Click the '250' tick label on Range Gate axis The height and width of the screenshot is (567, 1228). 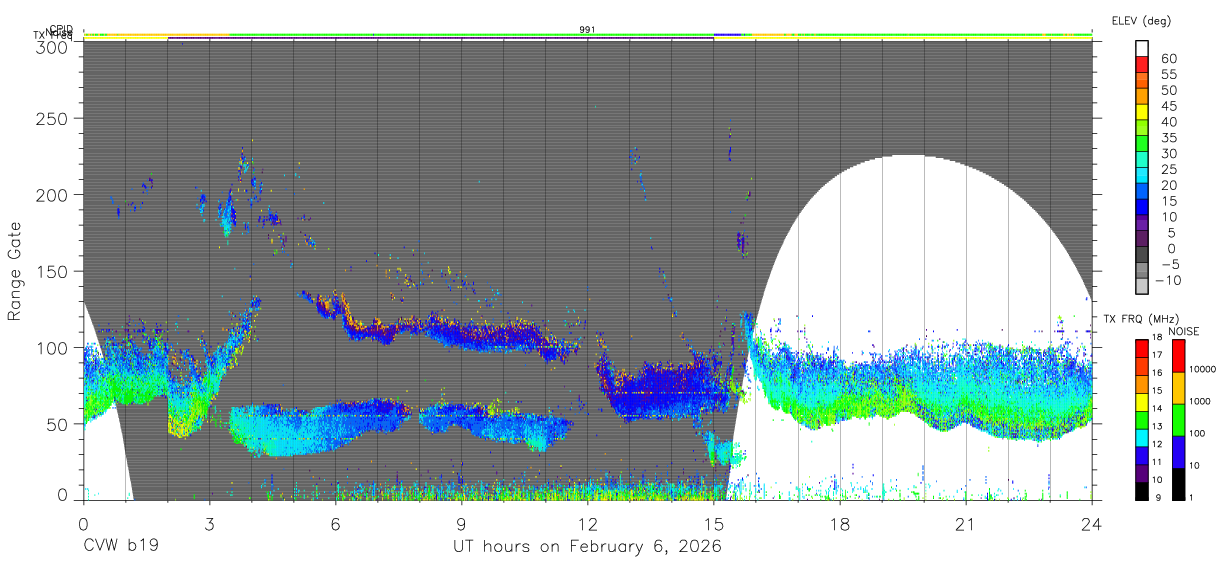(x=52, y=118)
